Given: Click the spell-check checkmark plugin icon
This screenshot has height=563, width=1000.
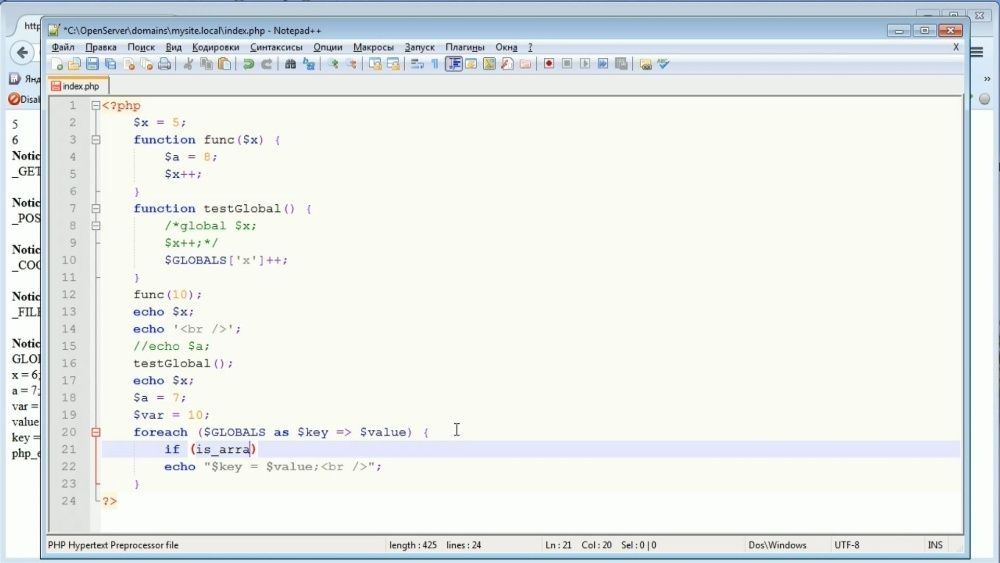Looking at the screenshot, I should 663,64.
